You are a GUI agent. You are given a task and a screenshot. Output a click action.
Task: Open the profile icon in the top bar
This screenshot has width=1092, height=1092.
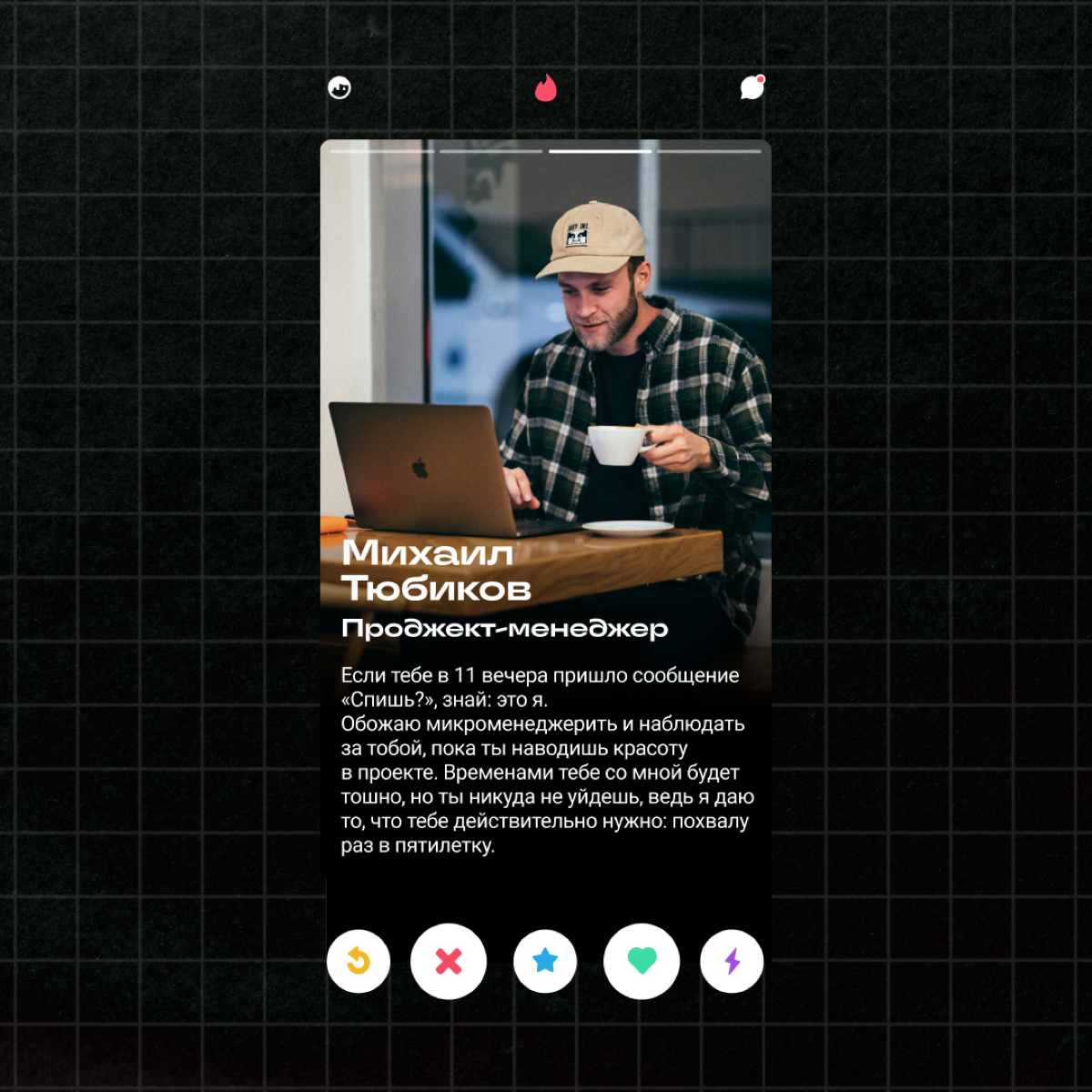pos(339,88)
